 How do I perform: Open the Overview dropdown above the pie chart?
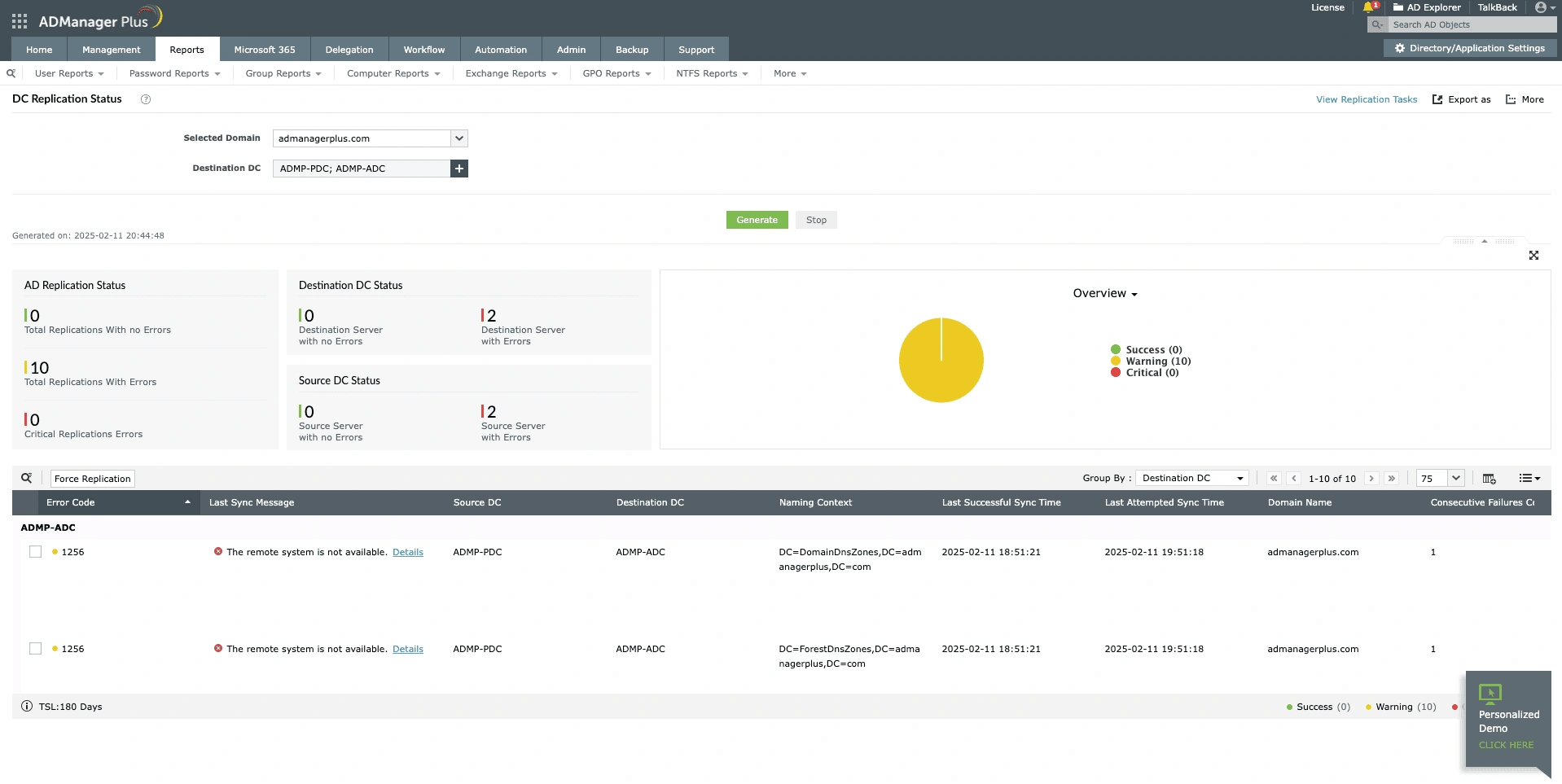(1104, 293)
